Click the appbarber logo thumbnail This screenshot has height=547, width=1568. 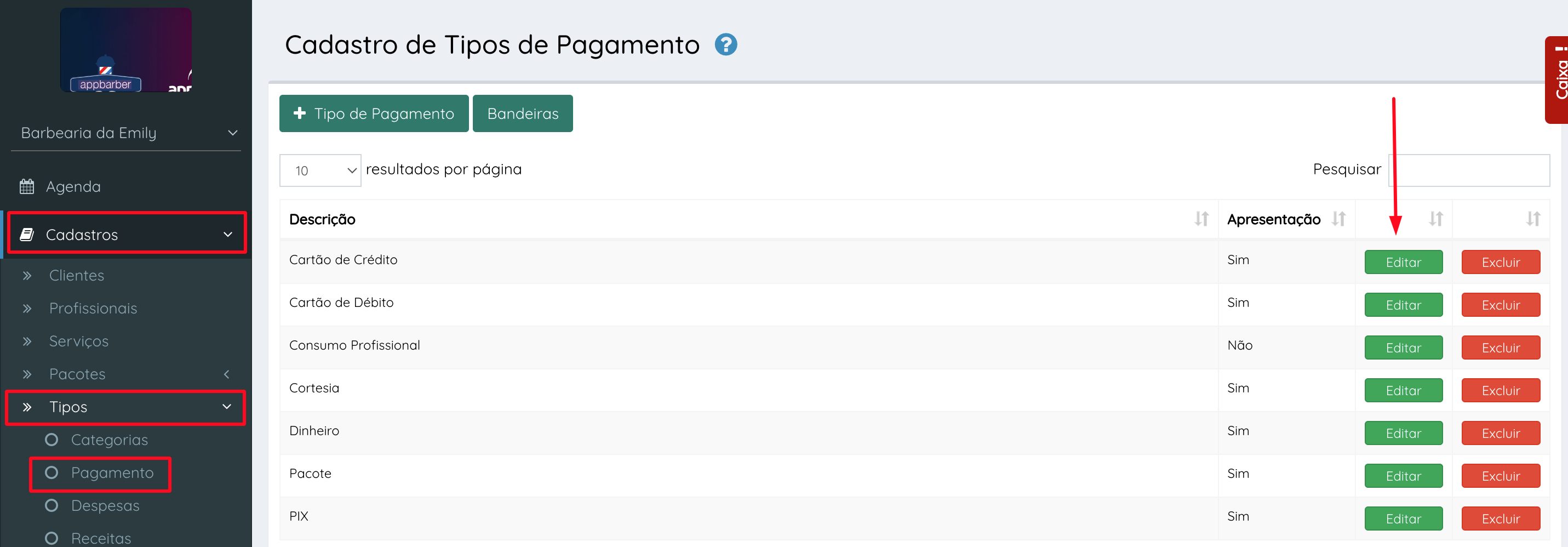point(126,50)
